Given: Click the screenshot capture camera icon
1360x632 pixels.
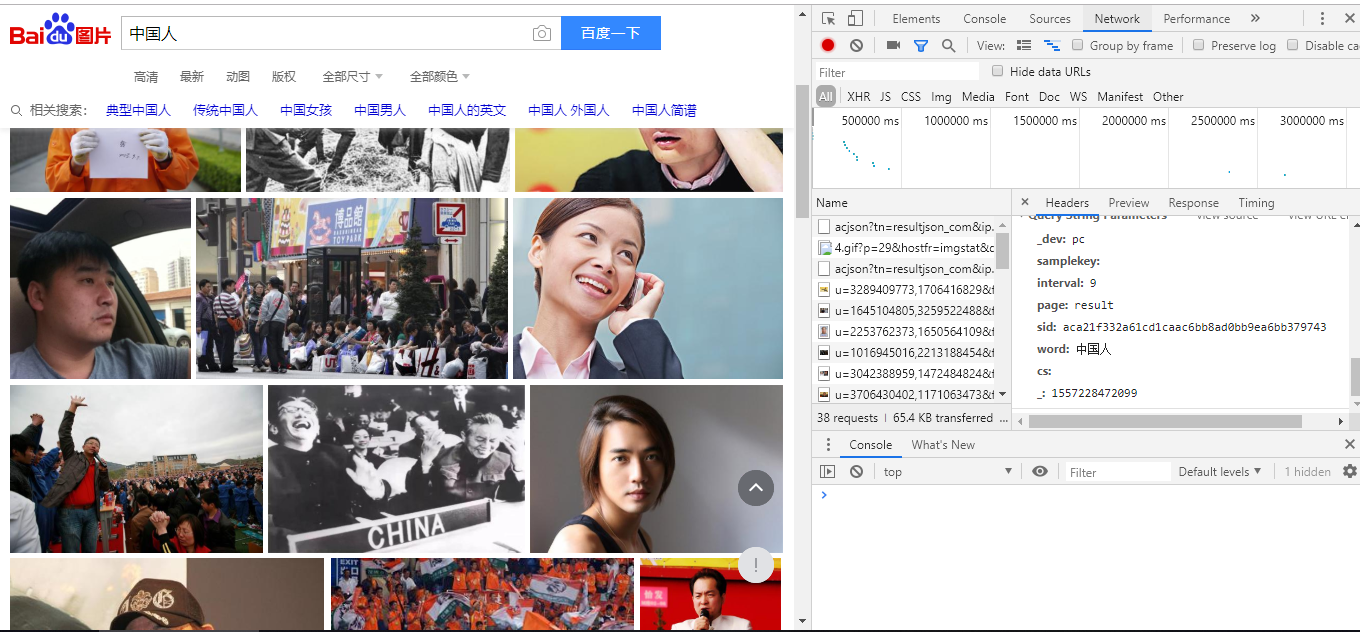Looking at the screenshot, I should (894, 45).
